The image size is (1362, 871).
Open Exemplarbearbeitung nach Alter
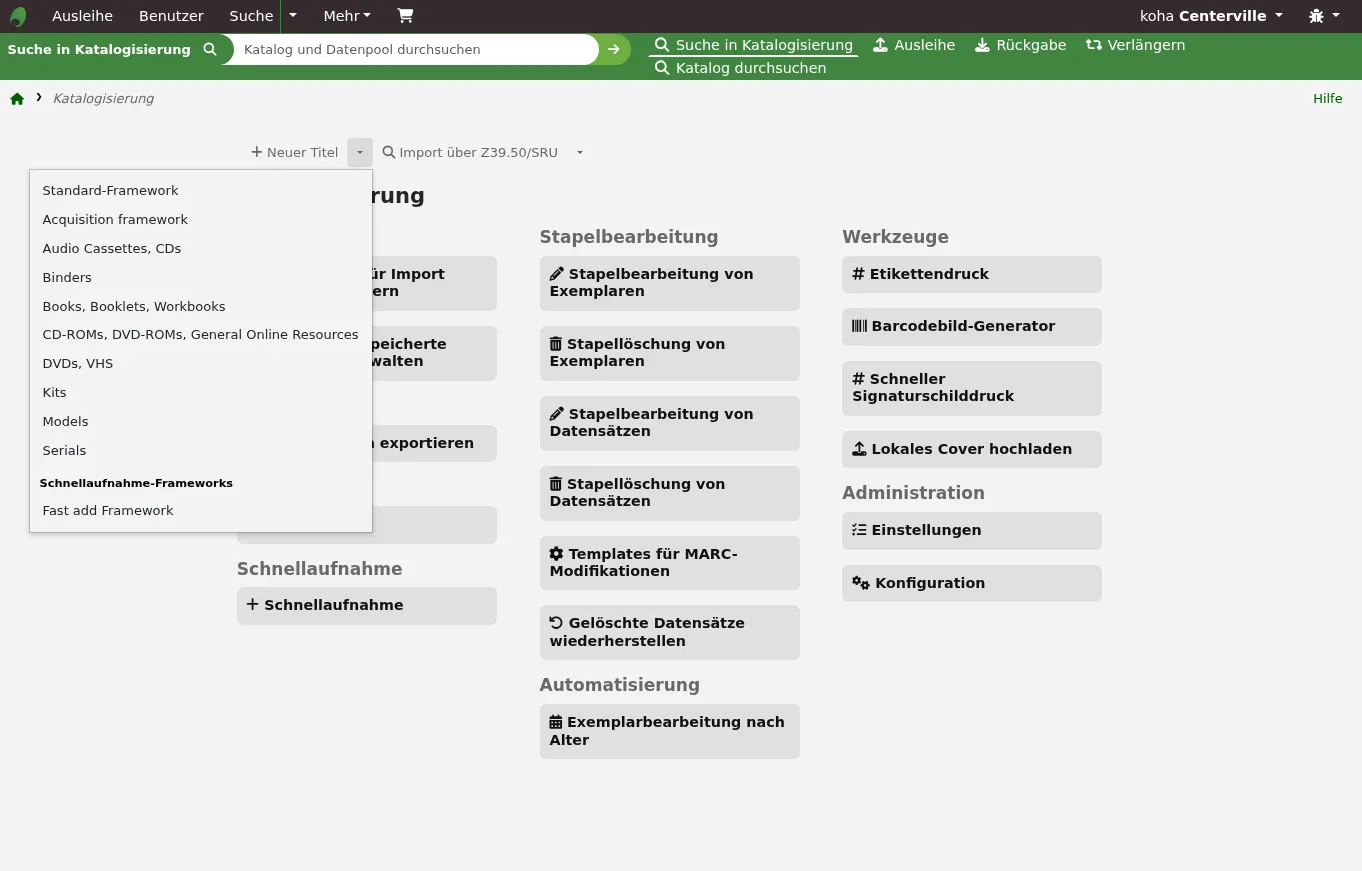click(x=670, y=731)
